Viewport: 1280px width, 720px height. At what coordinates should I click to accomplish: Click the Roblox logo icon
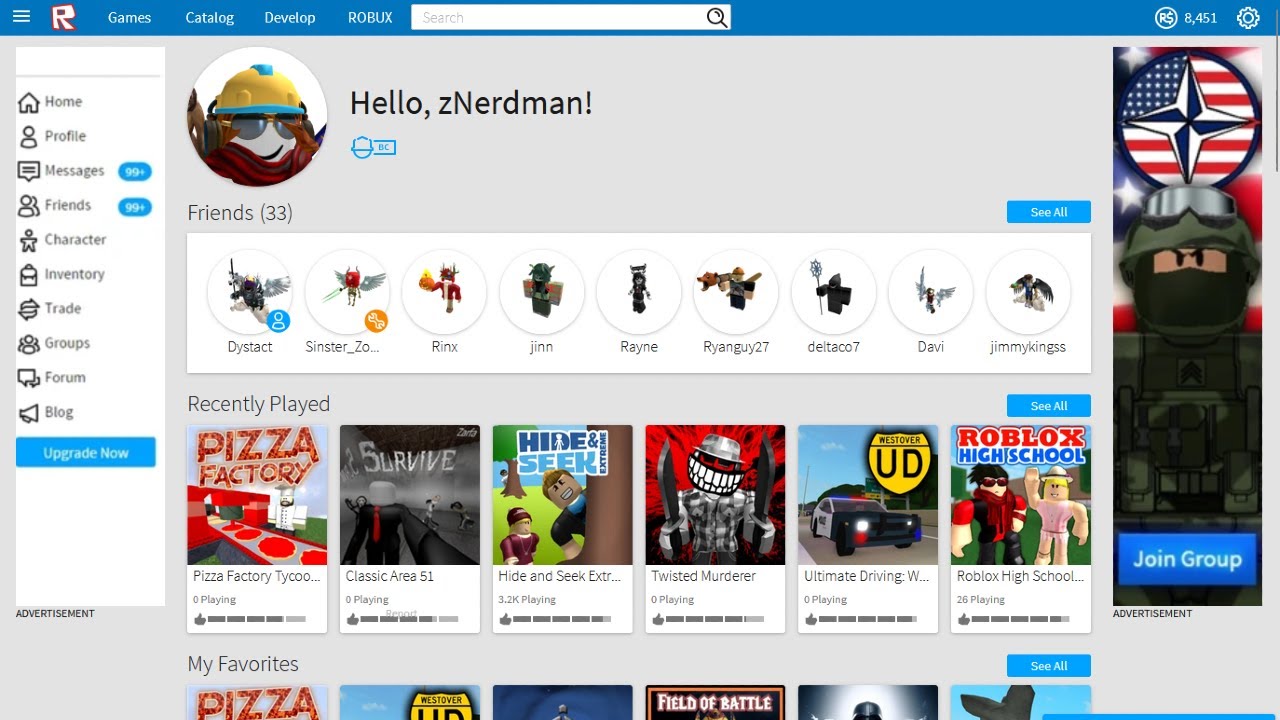click(x=64, y=17)
